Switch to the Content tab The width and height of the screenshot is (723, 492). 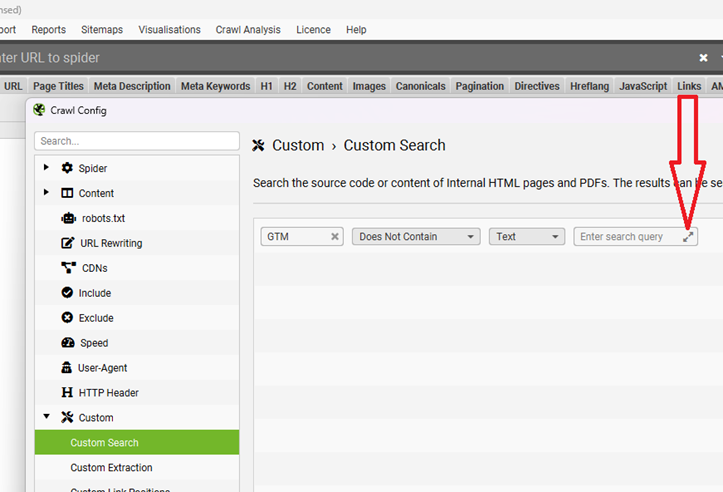click(325, 86)
